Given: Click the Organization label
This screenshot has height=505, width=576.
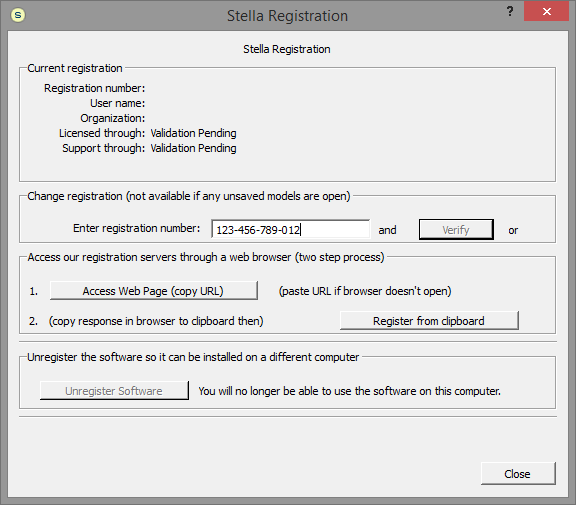Looking at the screenshot, I should click(113, 118).
